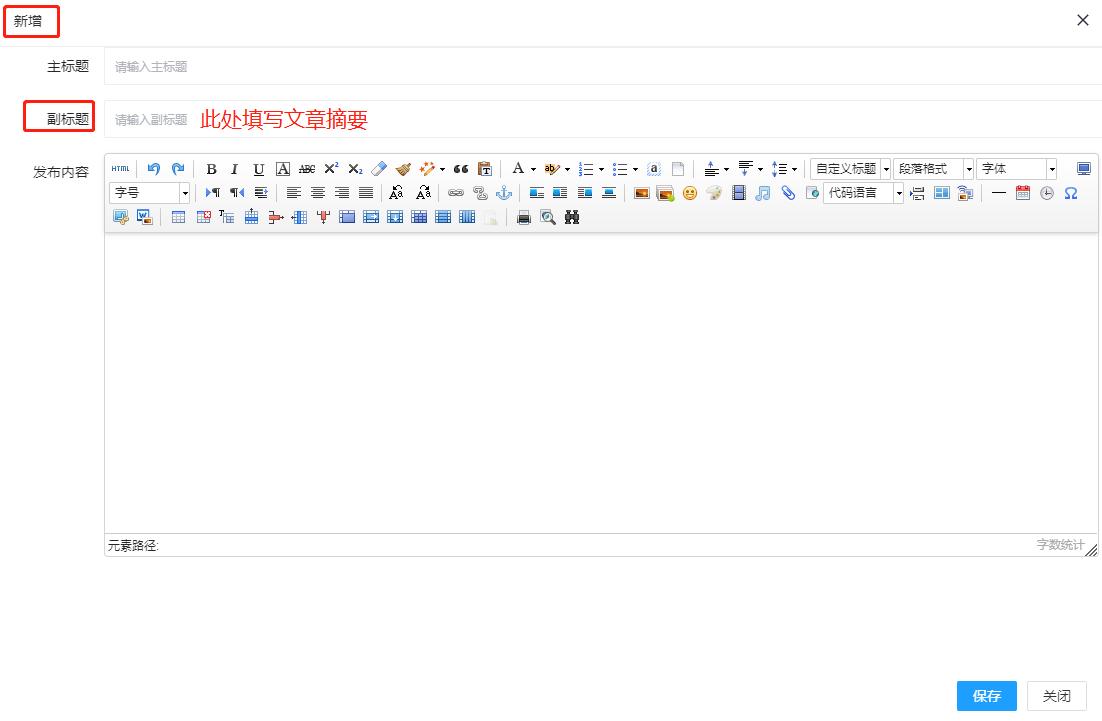Toggle bold formatting

(x=212, y=168)
